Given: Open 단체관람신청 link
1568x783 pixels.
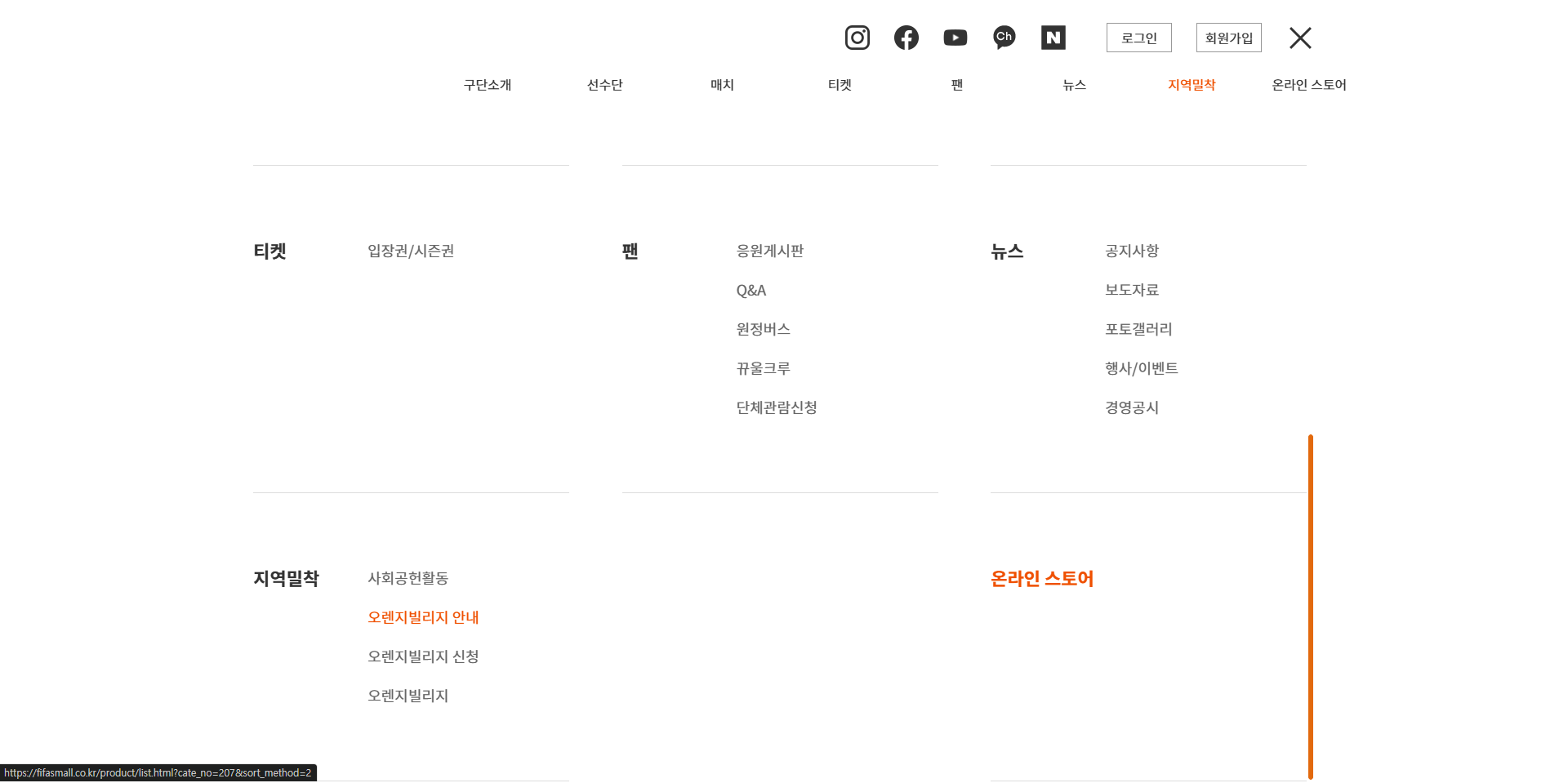Looking at the screenshot, I should click(x=776, y=407).
